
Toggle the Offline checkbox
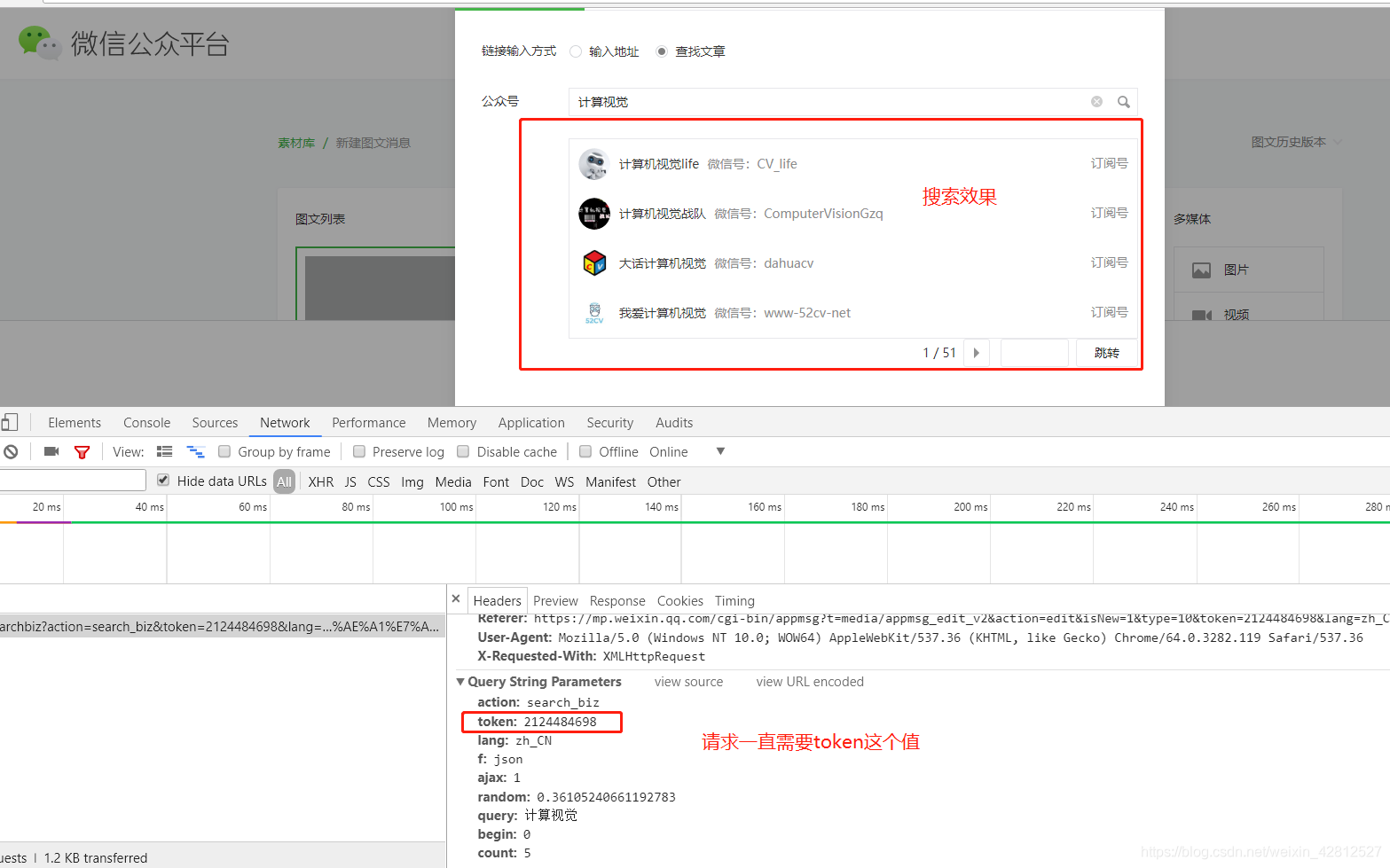pyautogui.click(x=585, y=451)
